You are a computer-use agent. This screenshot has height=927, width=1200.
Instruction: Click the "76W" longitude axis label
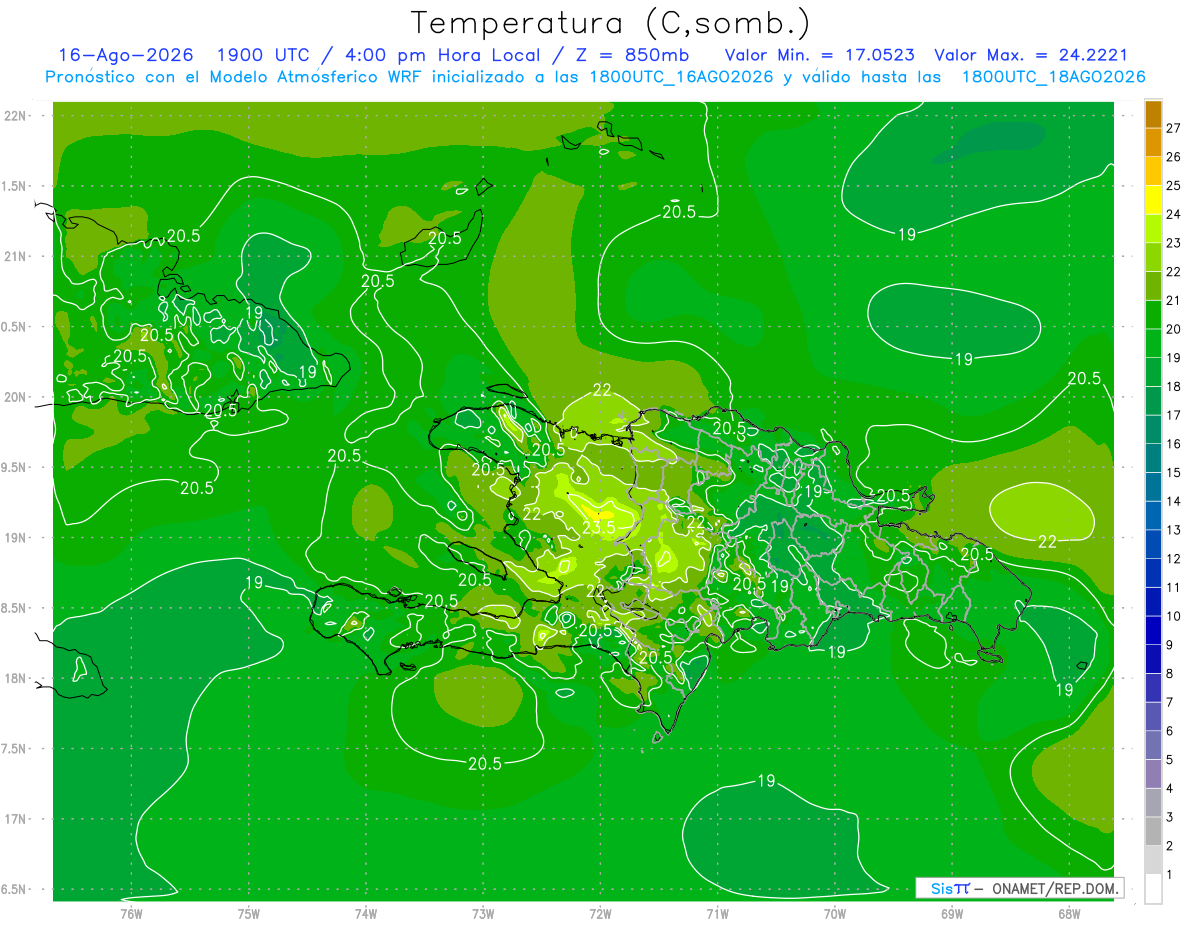pyautogui.click(x=131, y=913)
